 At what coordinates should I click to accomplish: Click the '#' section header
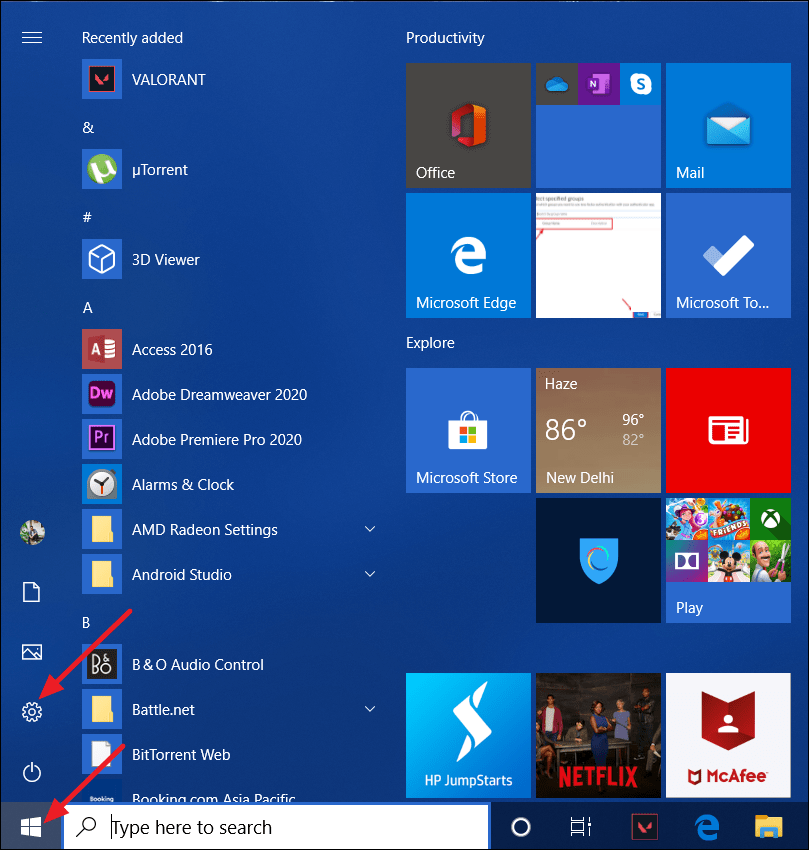point(87,217)
